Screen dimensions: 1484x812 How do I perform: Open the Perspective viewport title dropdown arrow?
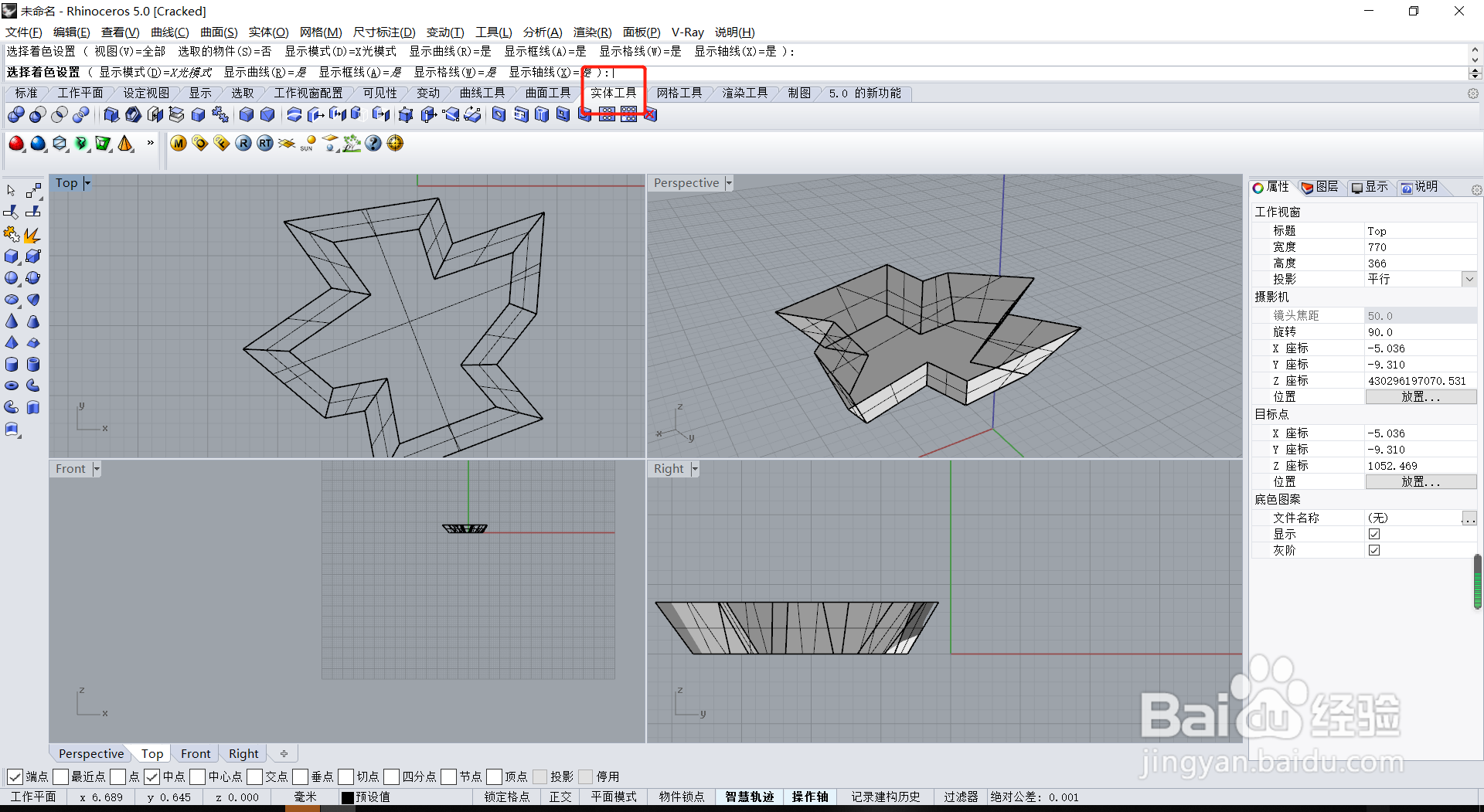click(729, 183)
